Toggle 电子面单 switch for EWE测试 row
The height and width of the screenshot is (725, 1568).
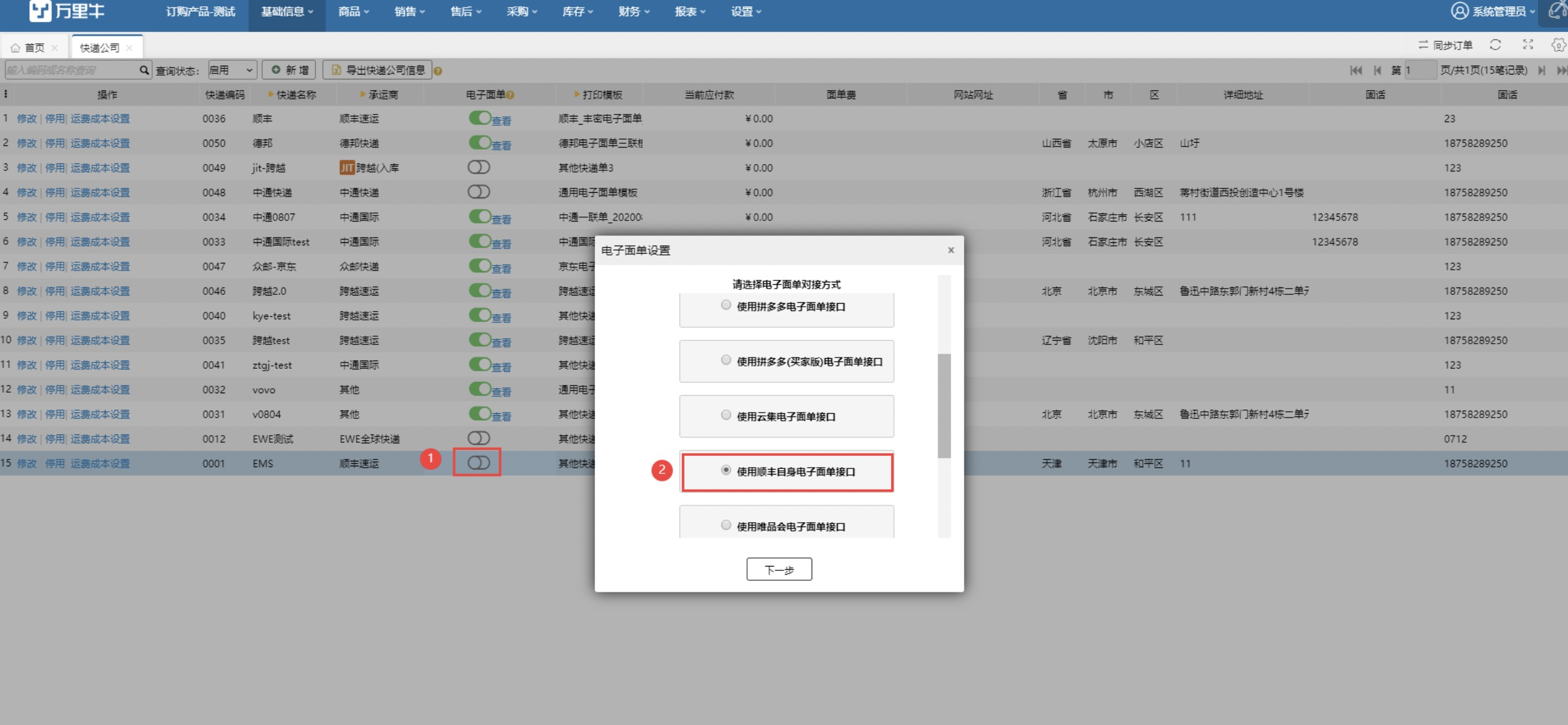479,438
